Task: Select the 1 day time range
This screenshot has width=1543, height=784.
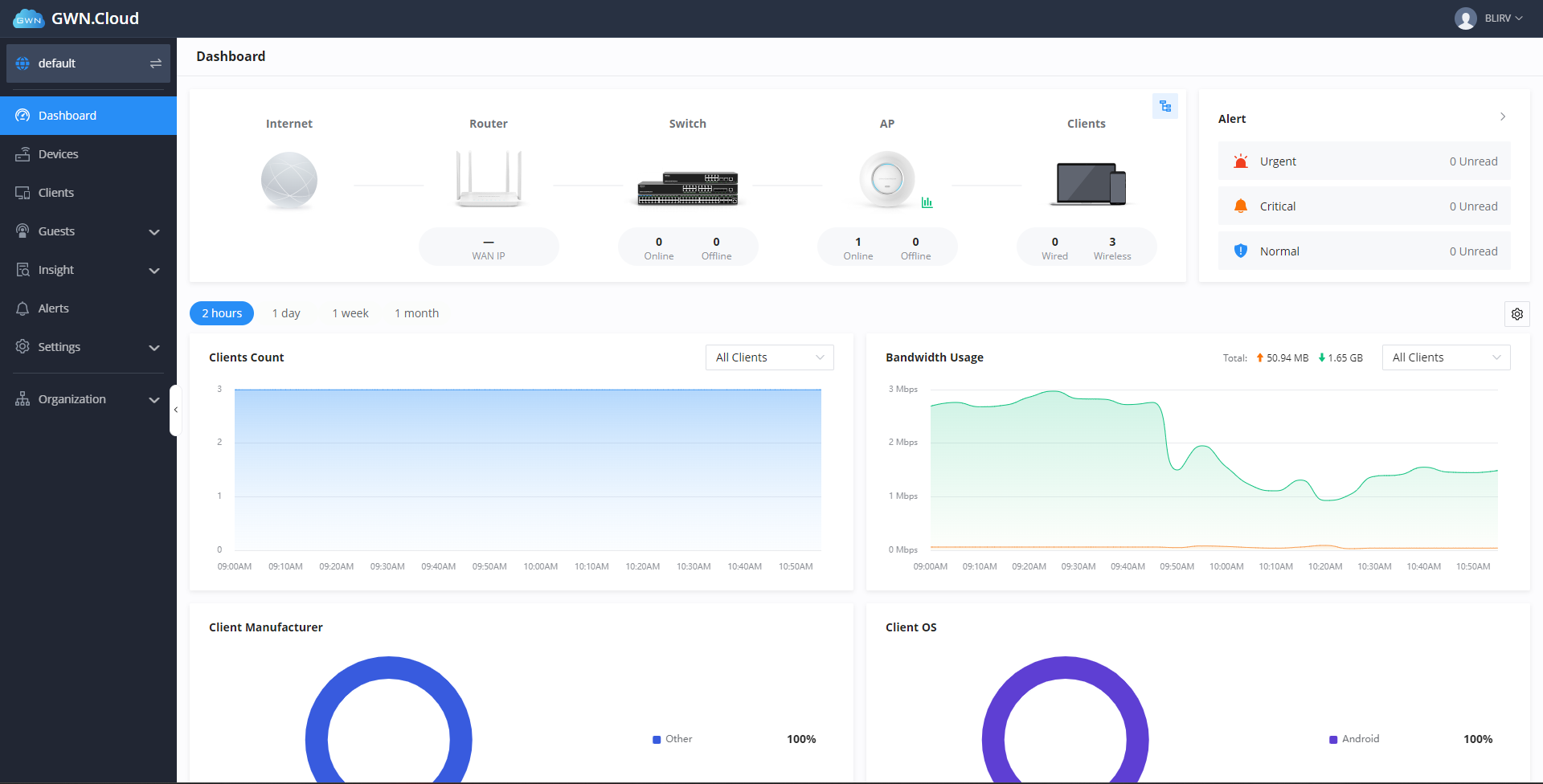Action: coord(286,313)
